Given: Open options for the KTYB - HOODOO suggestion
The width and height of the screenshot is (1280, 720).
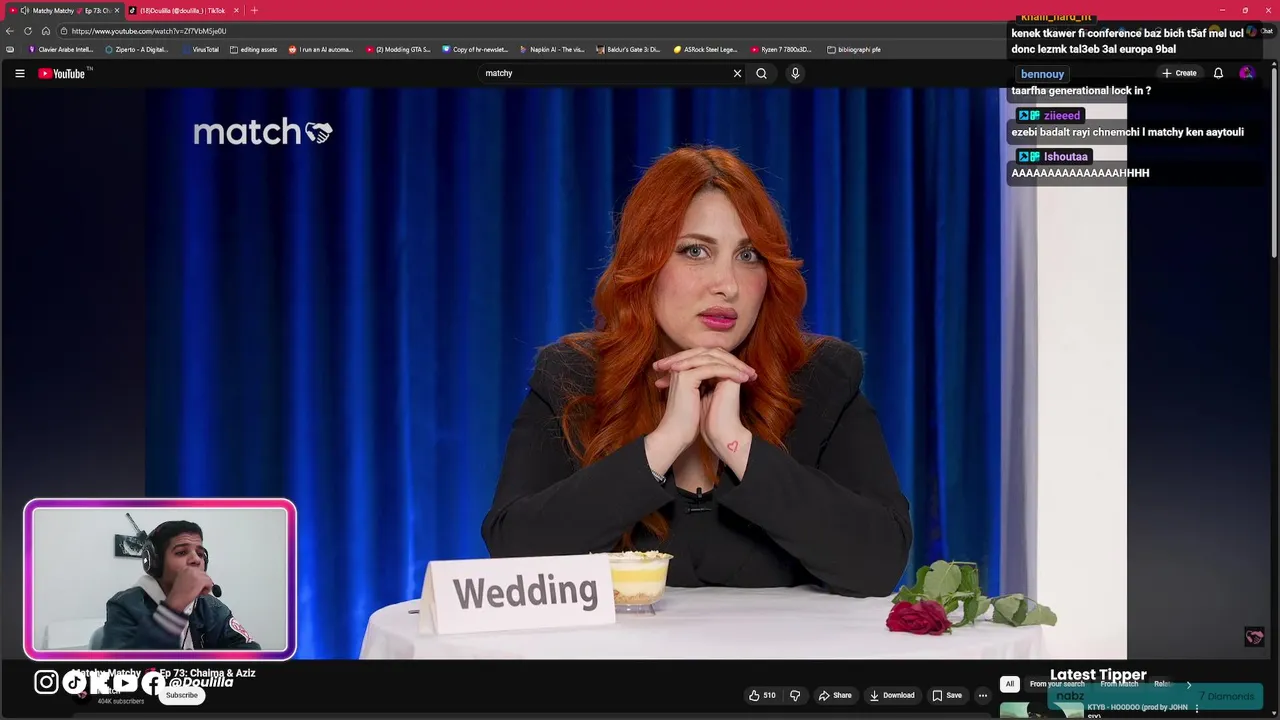Looking at the screenshot, I should (1196, 708).
